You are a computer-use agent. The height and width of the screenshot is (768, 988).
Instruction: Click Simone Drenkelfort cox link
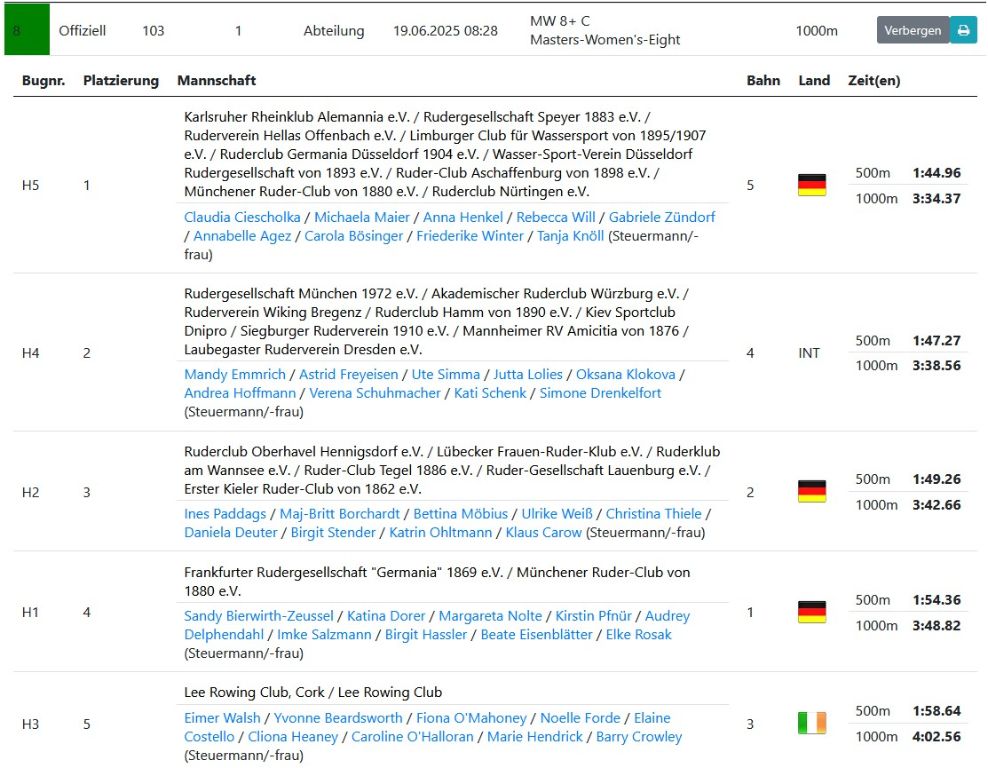pos(600,393)
